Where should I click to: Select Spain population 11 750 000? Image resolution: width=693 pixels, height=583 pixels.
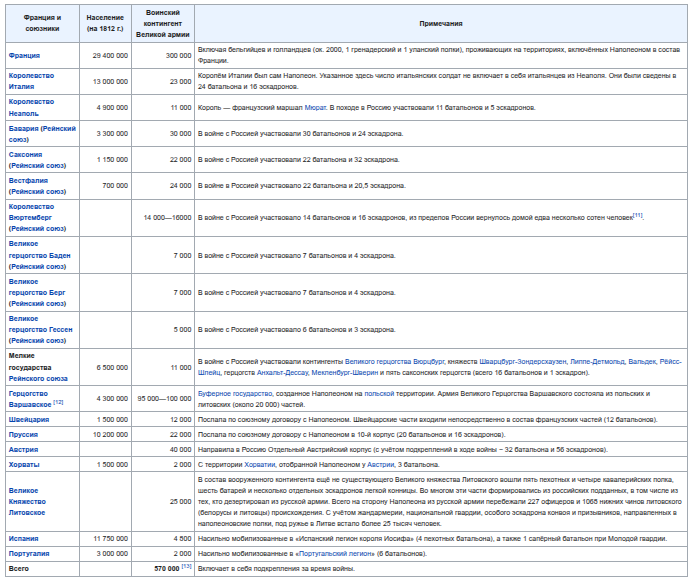[110, 539]
